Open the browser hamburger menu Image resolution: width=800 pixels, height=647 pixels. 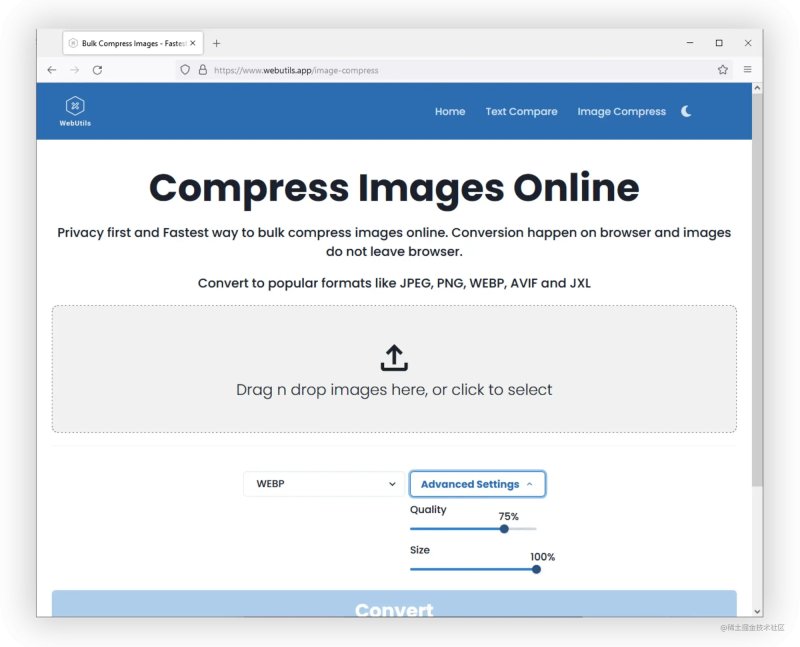coord(747,69)
